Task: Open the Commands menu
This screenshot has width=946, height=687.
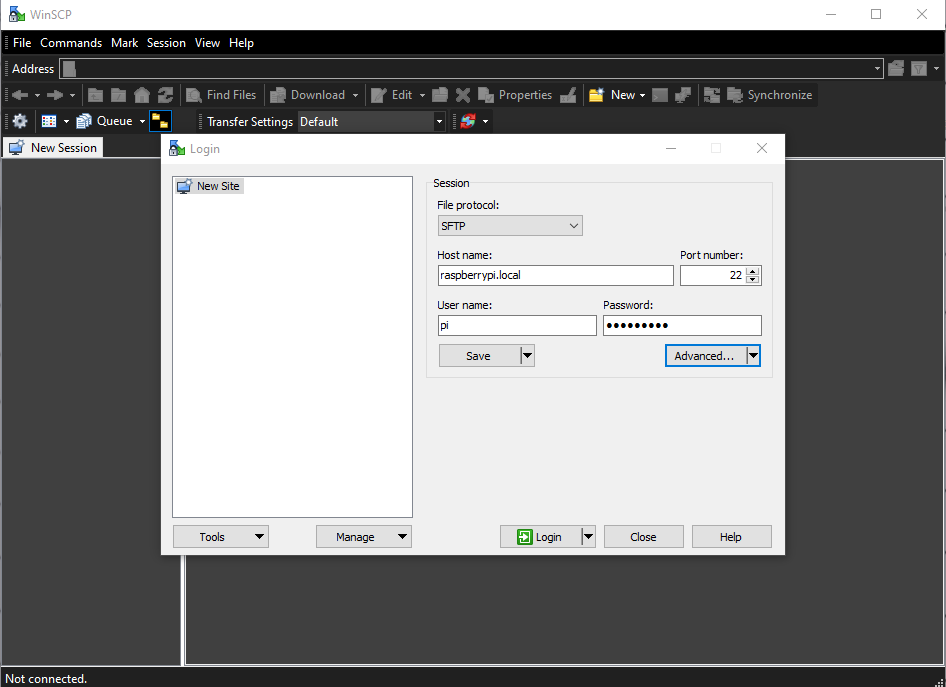Action: point(71,43)
